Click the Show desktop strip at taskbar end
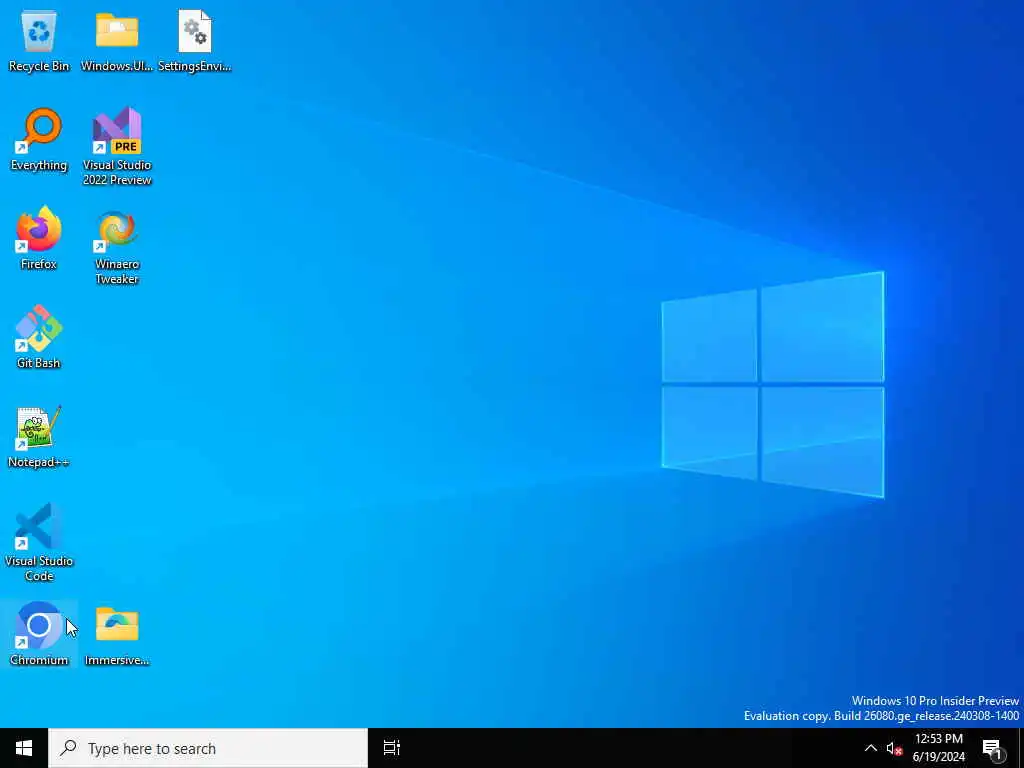The height and width of the screenshot is (768, 1024). point(1020,748)
